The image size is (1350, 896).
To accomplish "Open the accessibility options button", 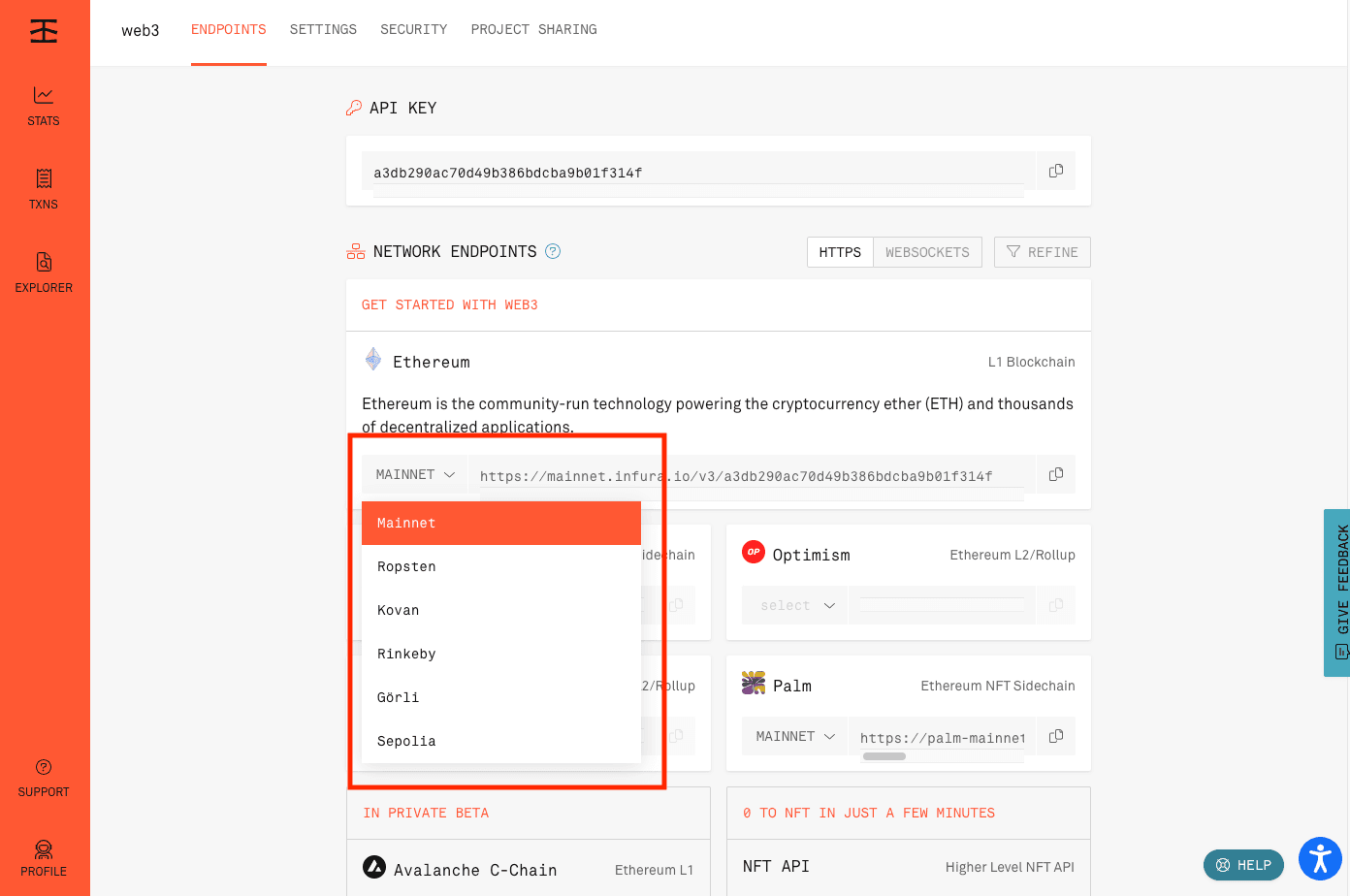I will pos(1320,858).
